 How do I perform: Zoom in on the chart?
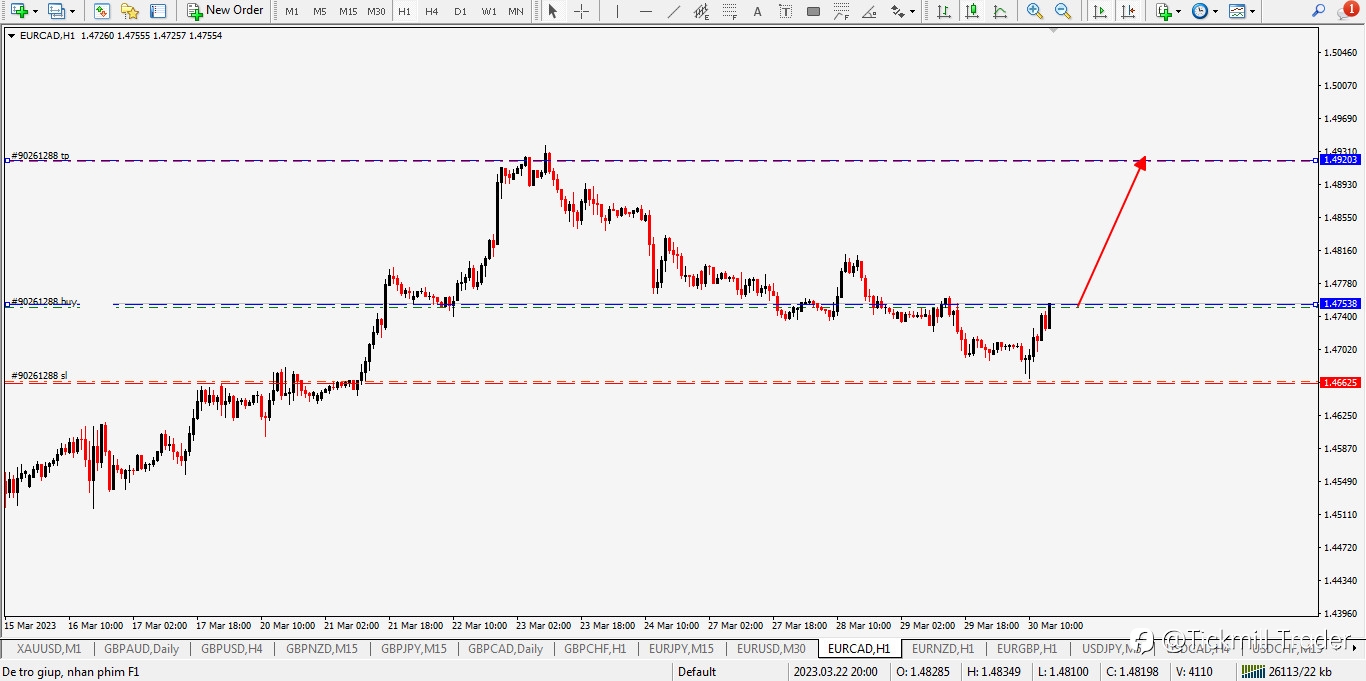[x=1035, y=11]
